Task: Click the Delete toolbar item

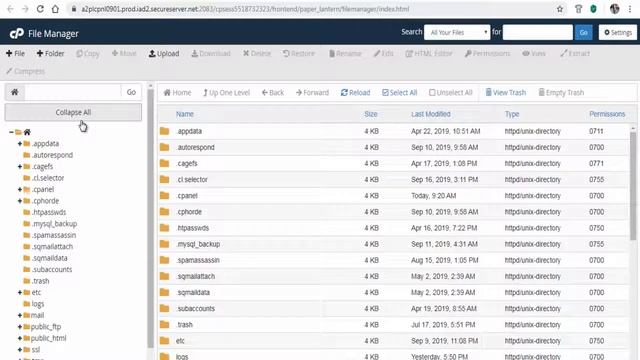Action: point(257,53)
